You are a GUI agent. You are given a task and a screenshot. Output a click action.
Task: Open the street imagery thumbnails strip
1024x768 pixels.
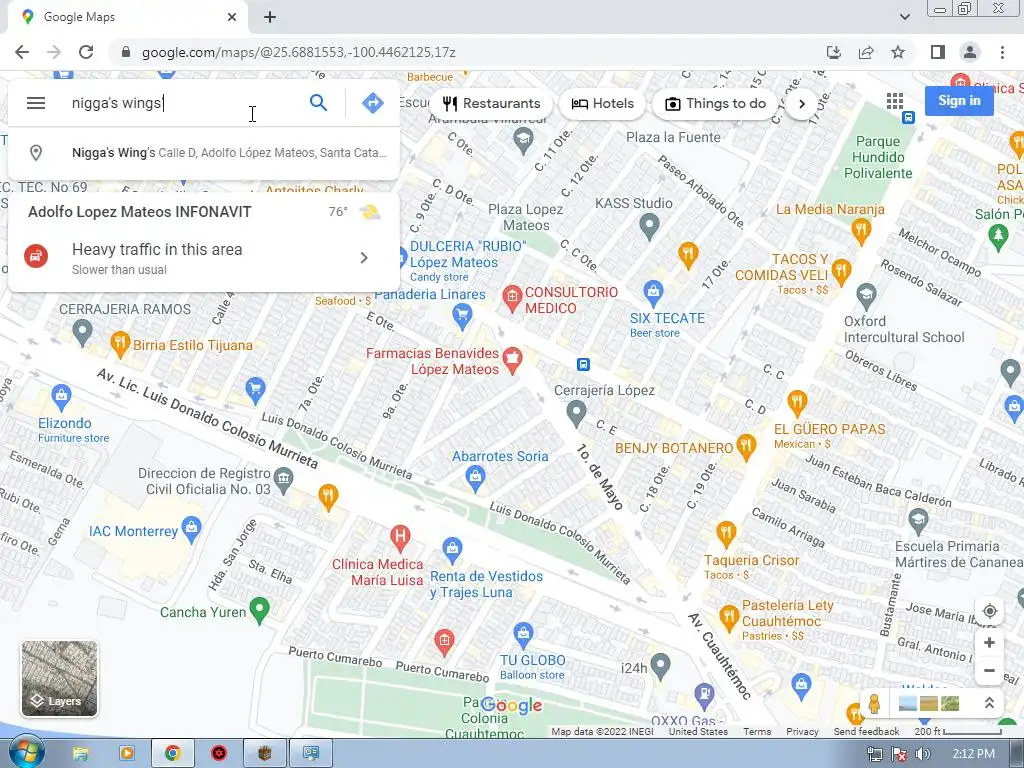tap(929, 703)
